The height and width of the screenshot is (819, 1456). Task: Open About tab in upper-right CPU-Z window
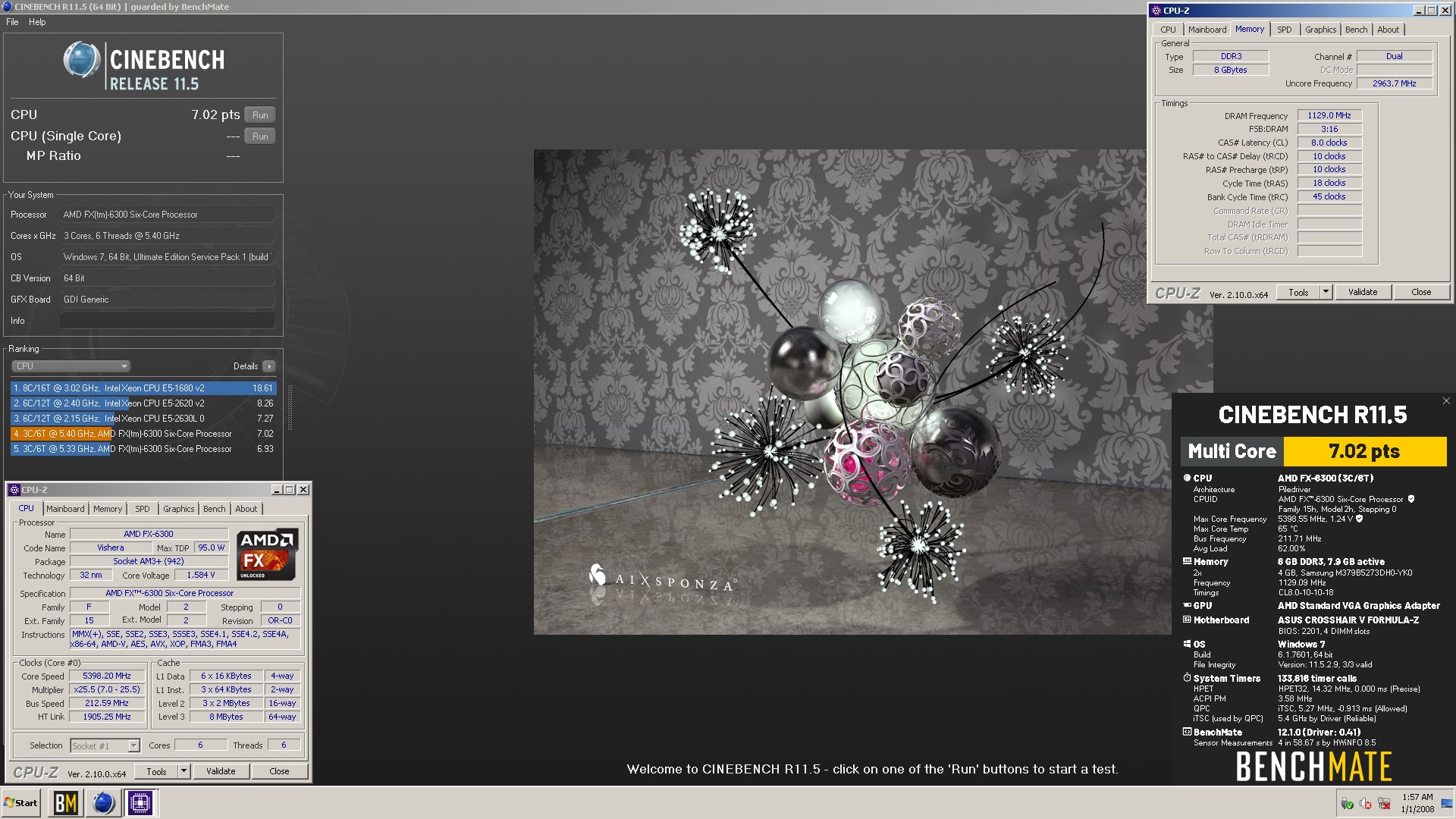[1389, 30]
